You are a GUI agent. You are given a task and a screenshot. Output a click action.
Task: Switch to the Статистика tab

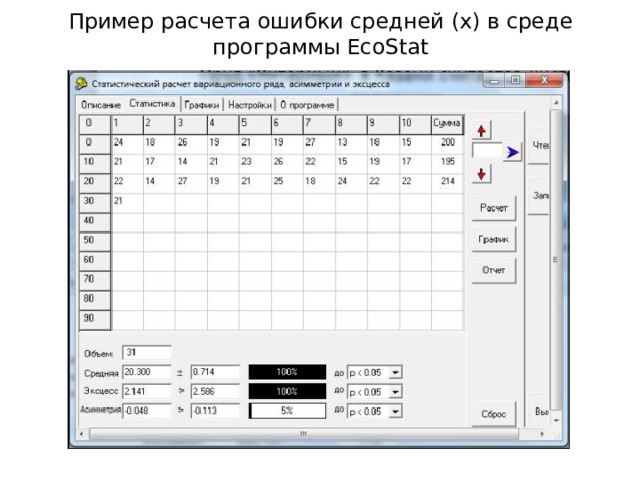(152, 104)
